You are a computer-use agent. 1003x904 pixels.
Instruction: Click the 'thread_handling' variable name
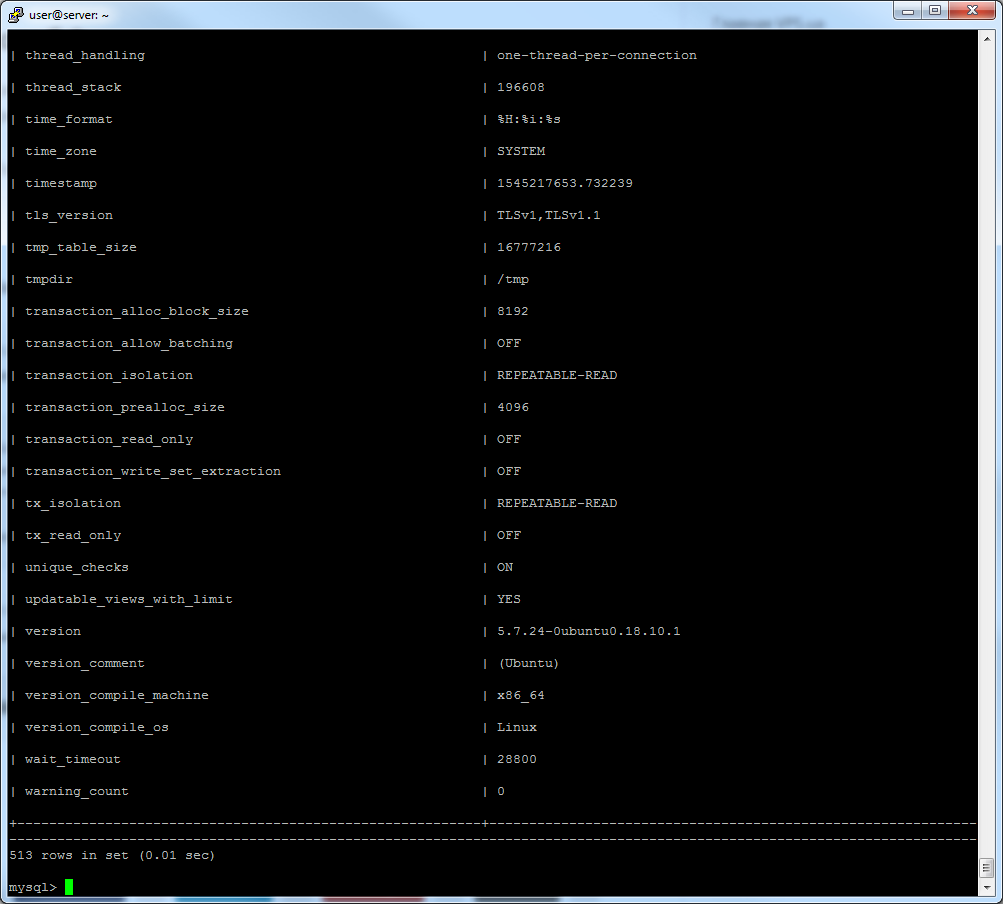pos(85,56)
